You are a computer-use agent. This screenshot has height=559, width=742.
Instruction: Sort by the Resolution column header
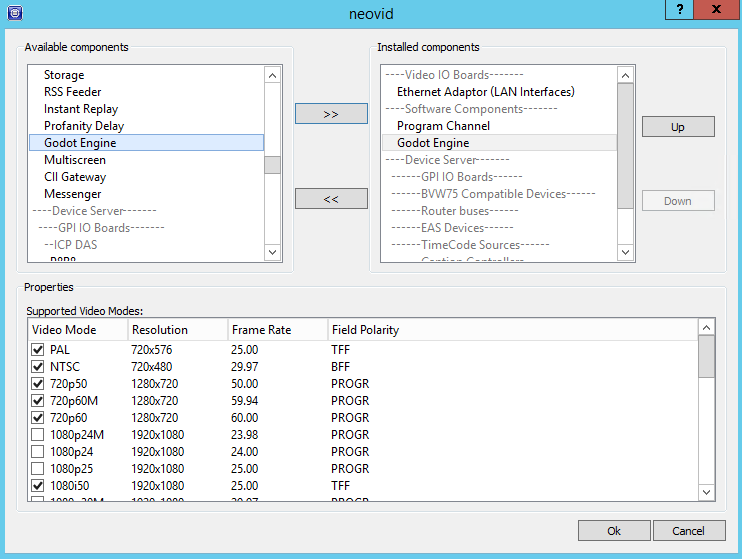(178, 329)
